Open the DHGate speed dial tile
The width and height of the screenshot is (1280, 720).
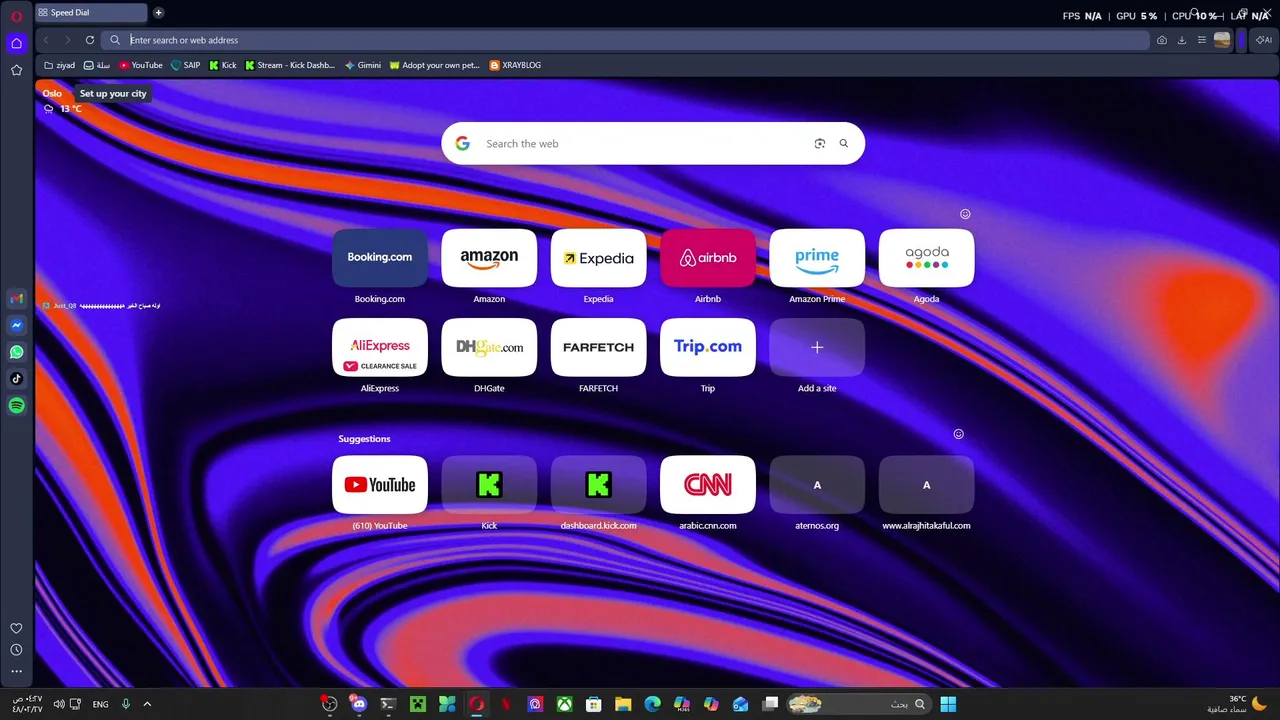(x=489, y=347)
